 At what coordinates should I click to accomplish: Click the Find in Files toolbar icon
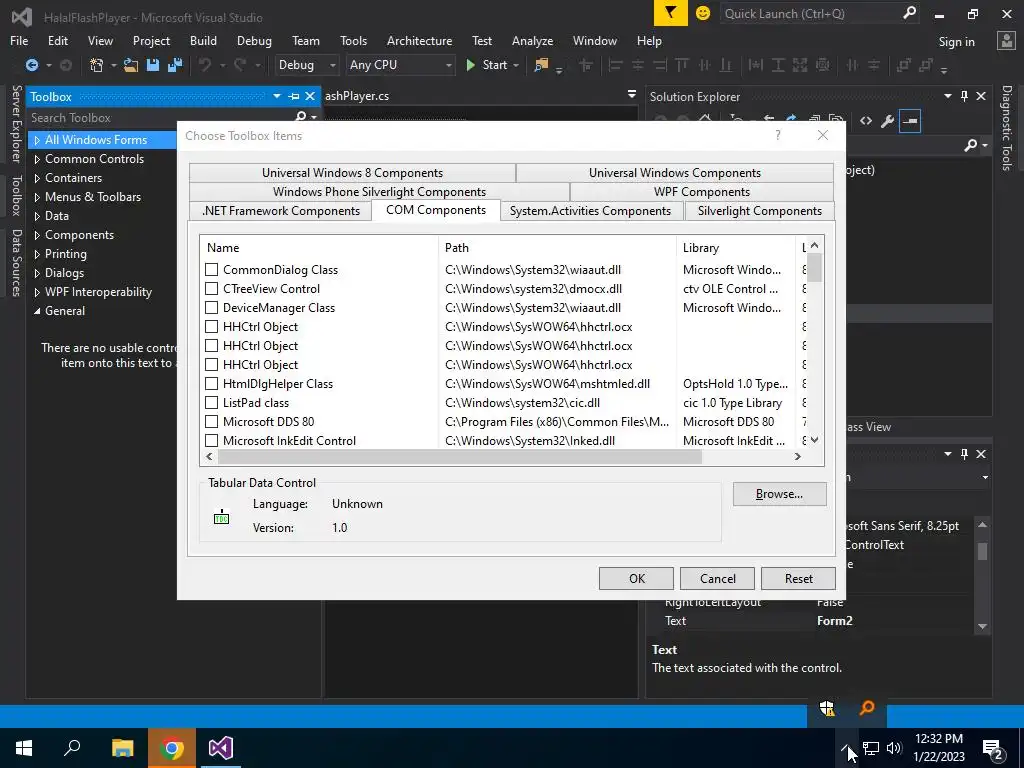click(541, 65)
